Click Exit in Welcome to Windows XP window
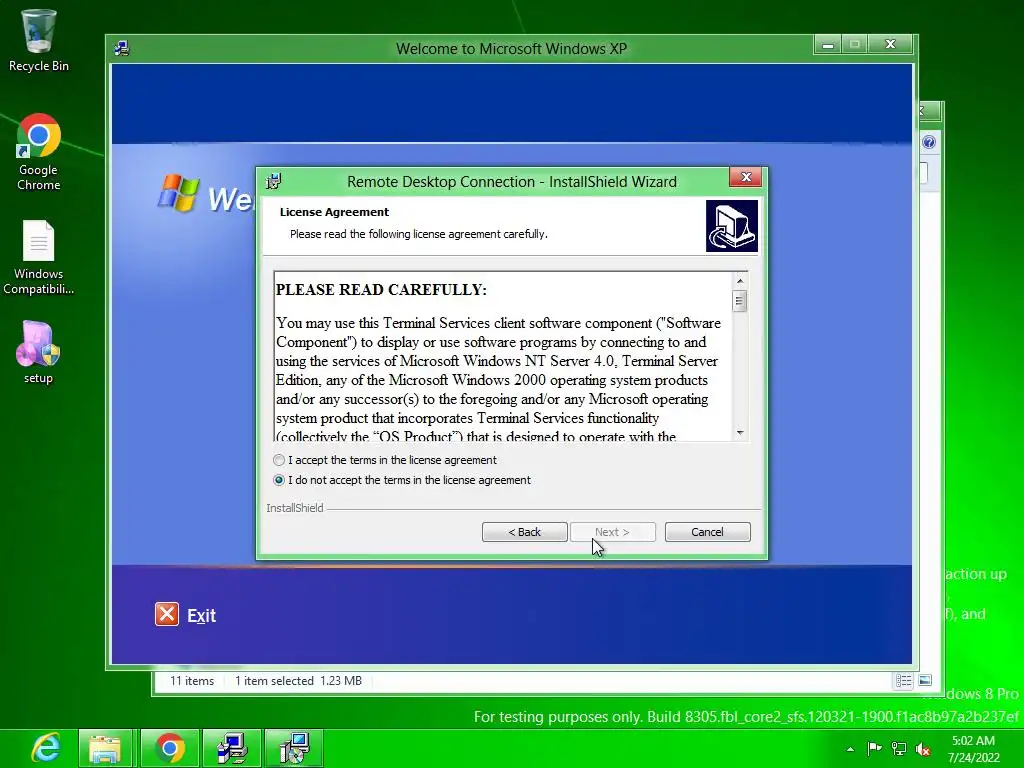Image resolution: width=1024 pixels, height=768 pixels. coord(201,616)
